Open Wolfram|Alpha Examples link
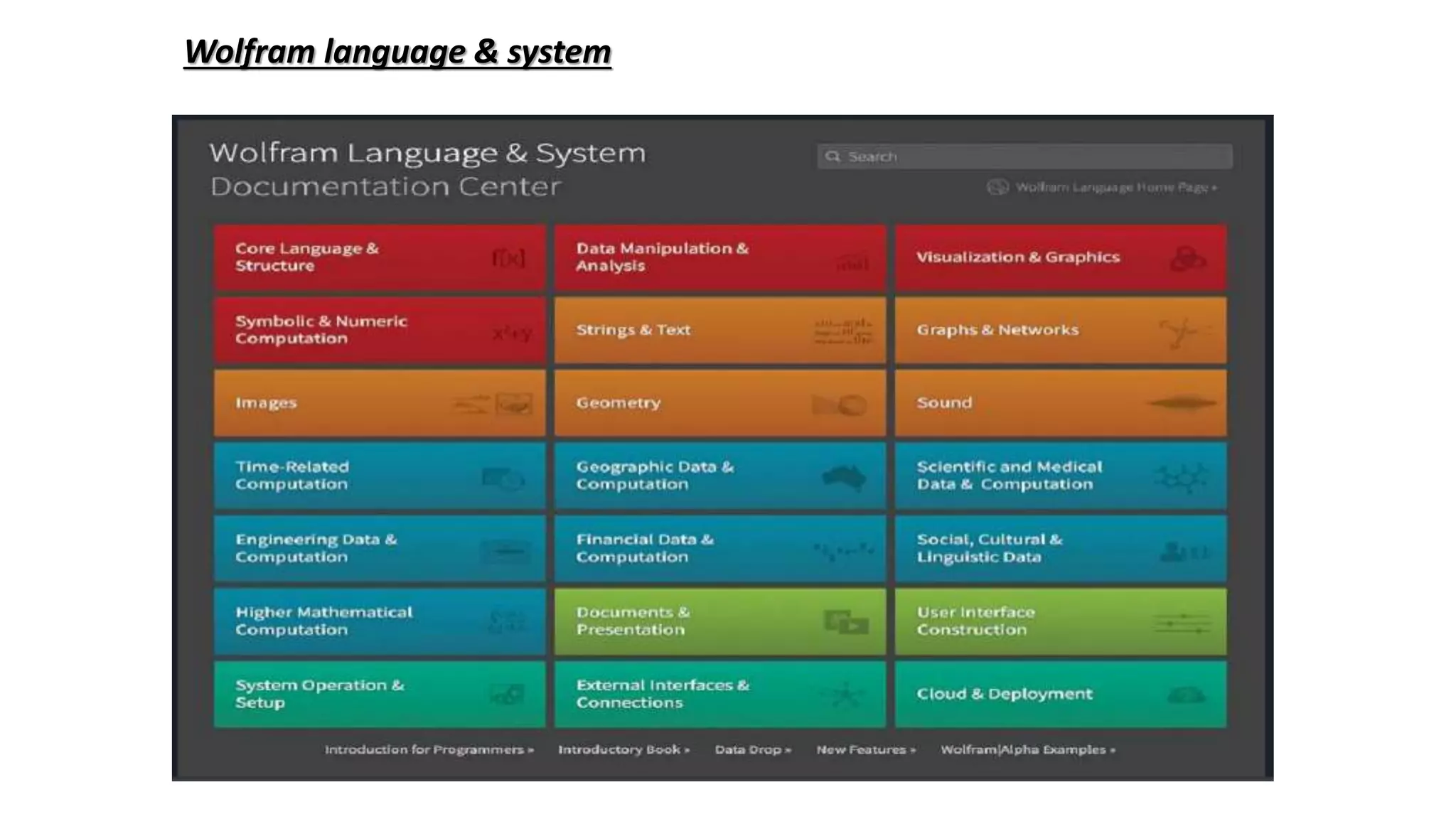The height and width of the screenshot is (819, 1456). [1027, 749]
